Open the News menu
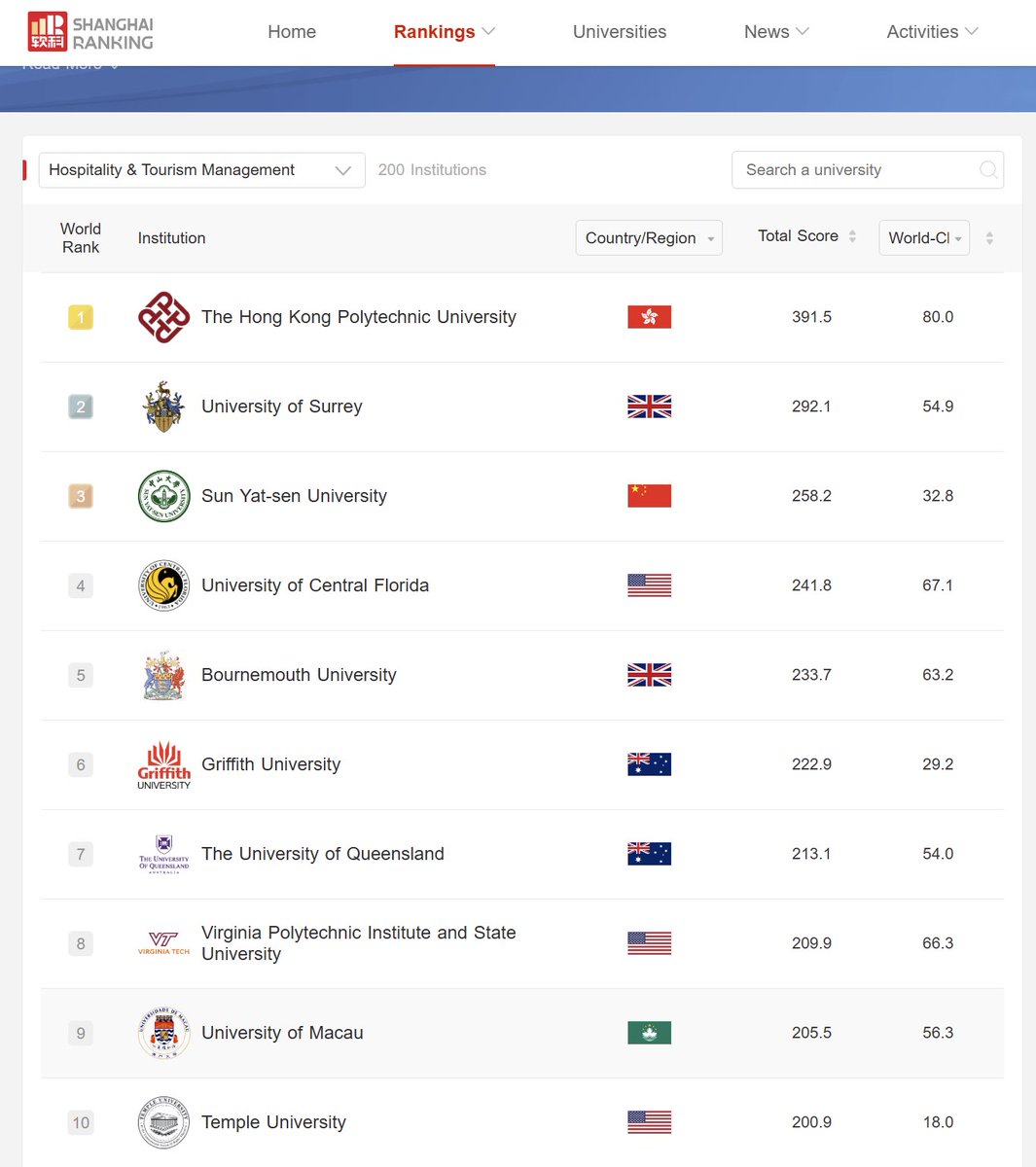This screenshot has height=1167, width=1036. click(x=767, y=32)
